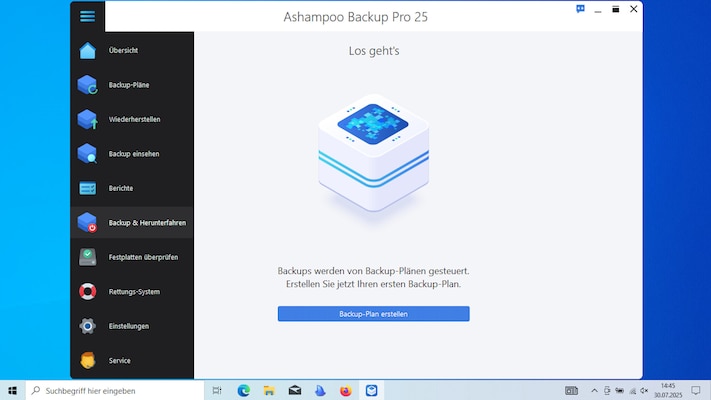Launch Microsoft Edge from the taskbar
Screen dimensions: 711x400
pos(244,391)
